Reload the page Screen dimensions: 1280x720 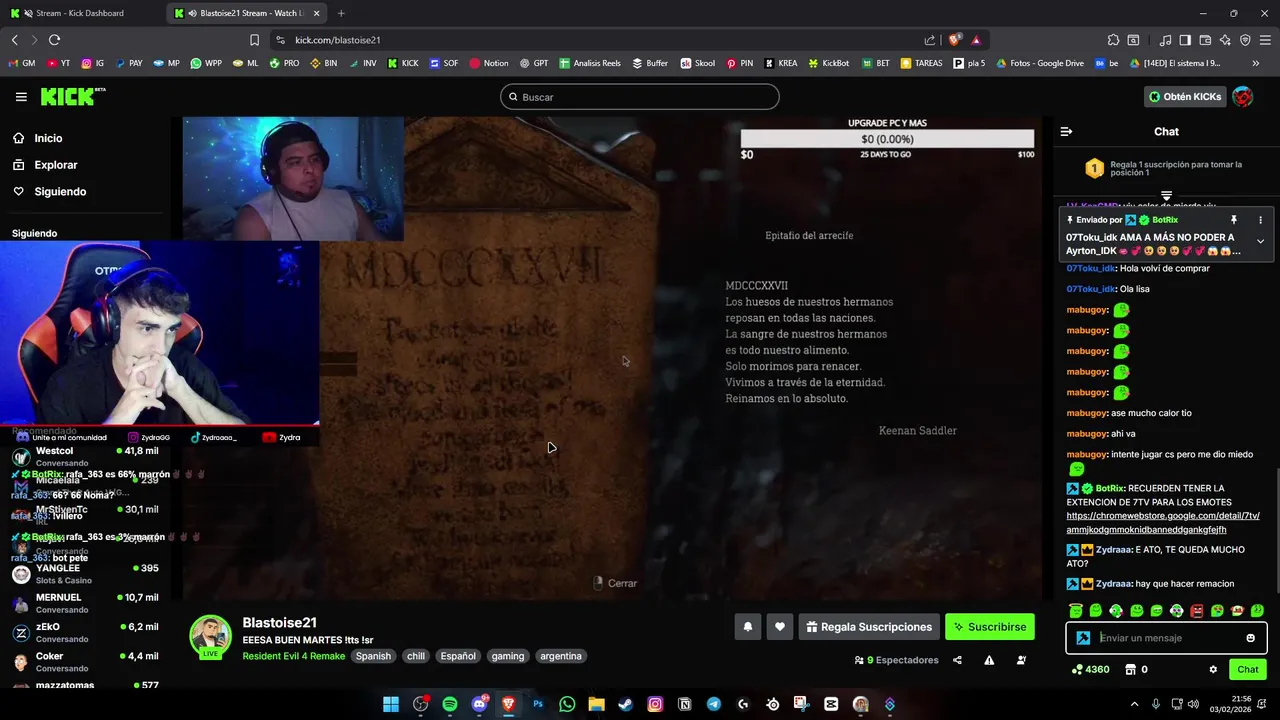(x=54, y=40)
